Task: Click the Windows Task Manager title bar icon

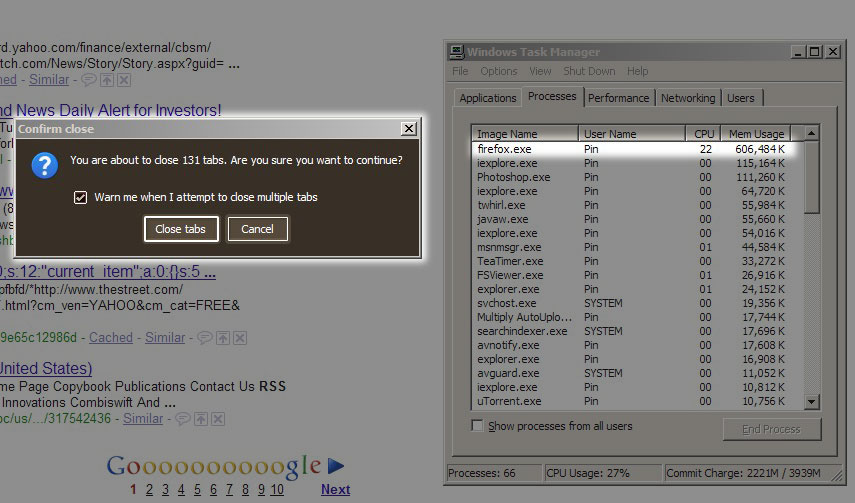Action: [x=456, y=52]
